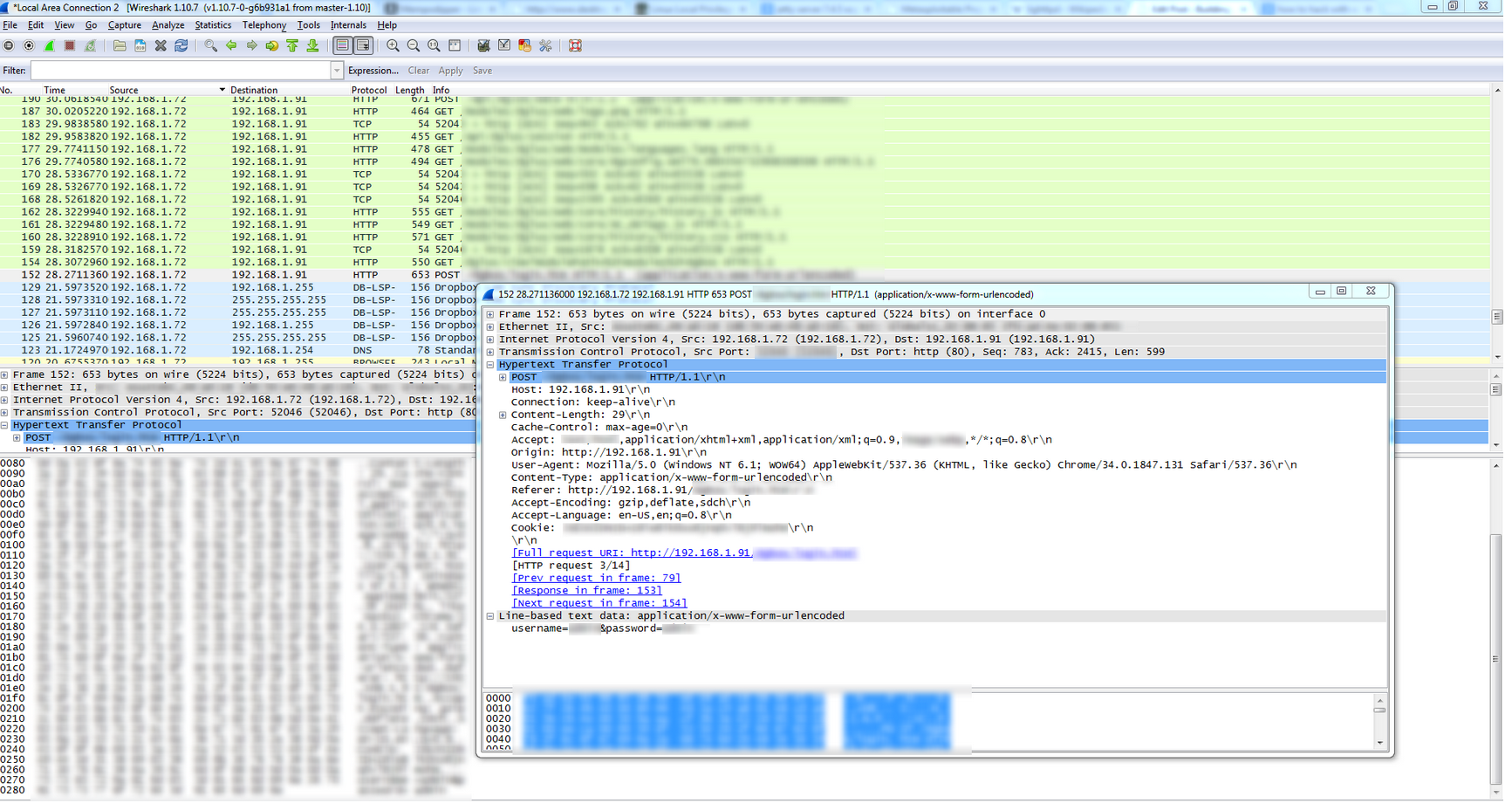Screen dimensions: 1512x810
Task: Edit capture filter icon
Action: coord(483,45)
